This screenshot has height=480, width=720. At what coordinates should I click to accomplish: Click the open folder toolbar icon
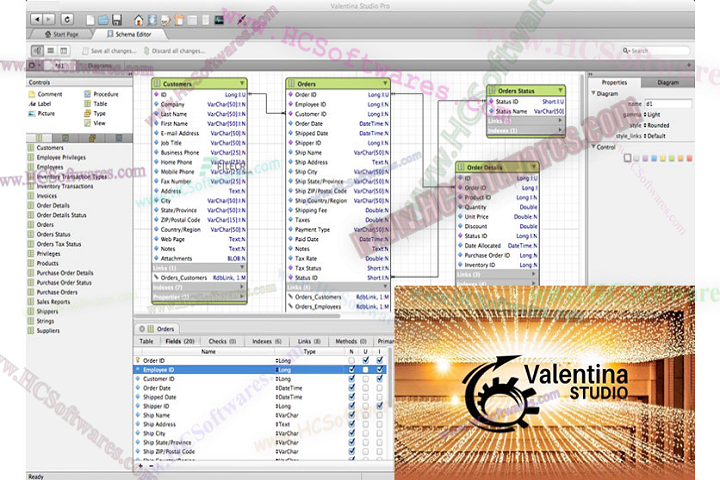[103, 20]
